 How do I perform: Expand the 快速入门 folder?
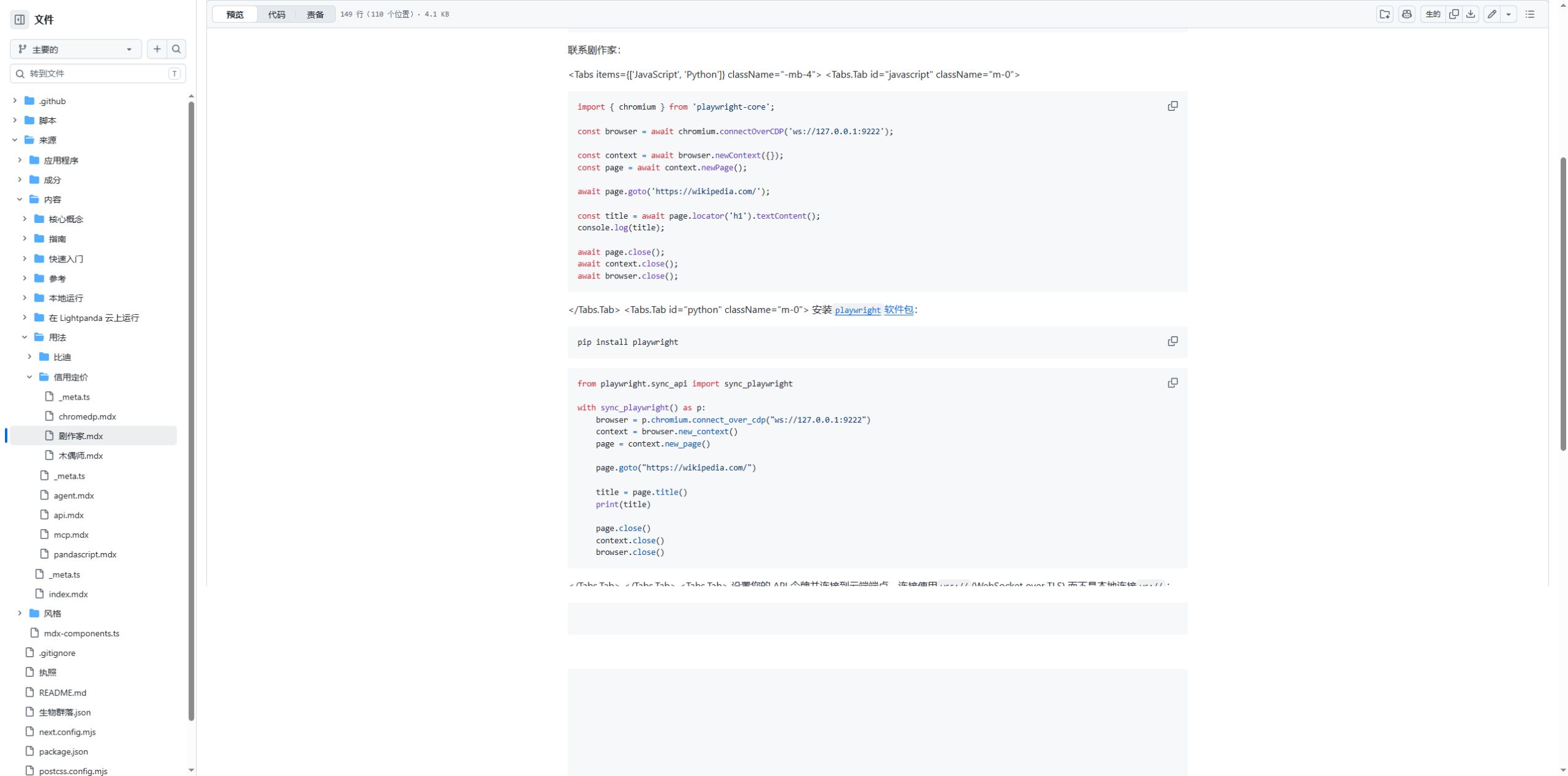click(x=25, y=259)
